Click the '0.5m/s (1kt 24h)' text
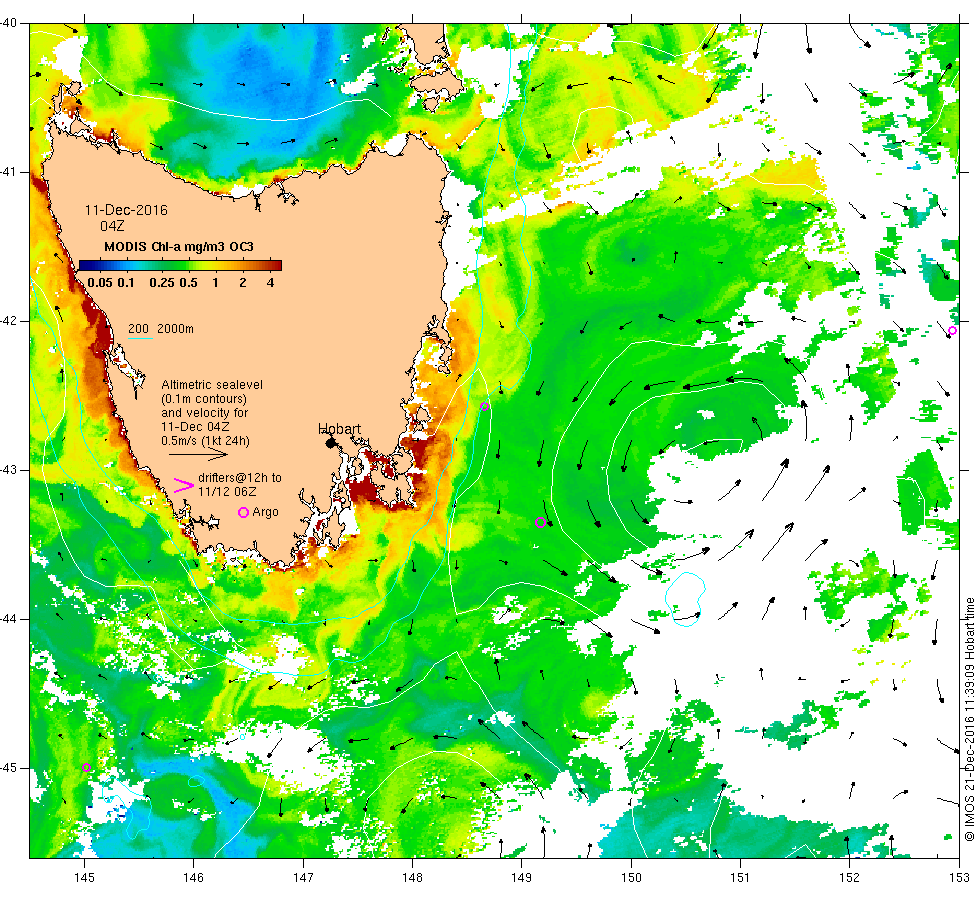This screenshot has height=900, width=980. coord(206,441)
